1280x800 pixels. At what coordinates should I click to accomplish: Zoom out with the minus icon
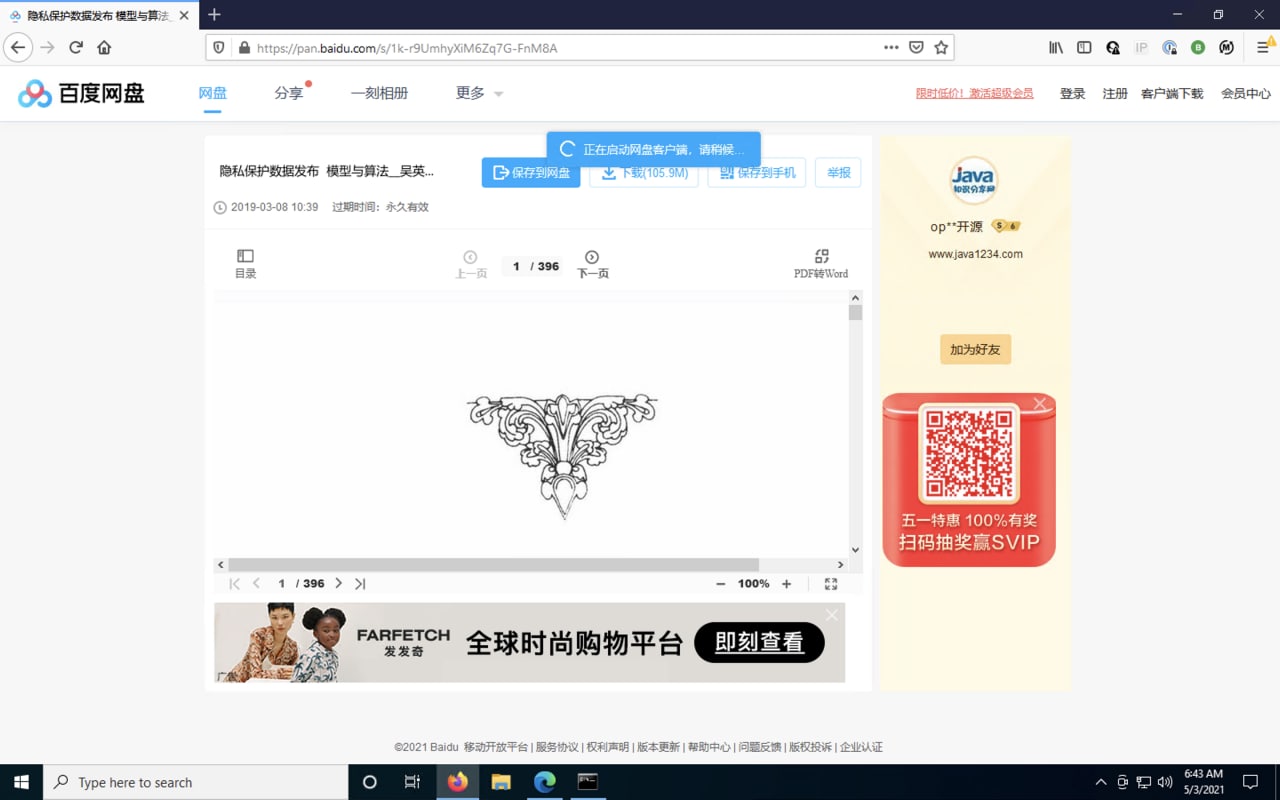pyautogui.click(x=720, y=584)
